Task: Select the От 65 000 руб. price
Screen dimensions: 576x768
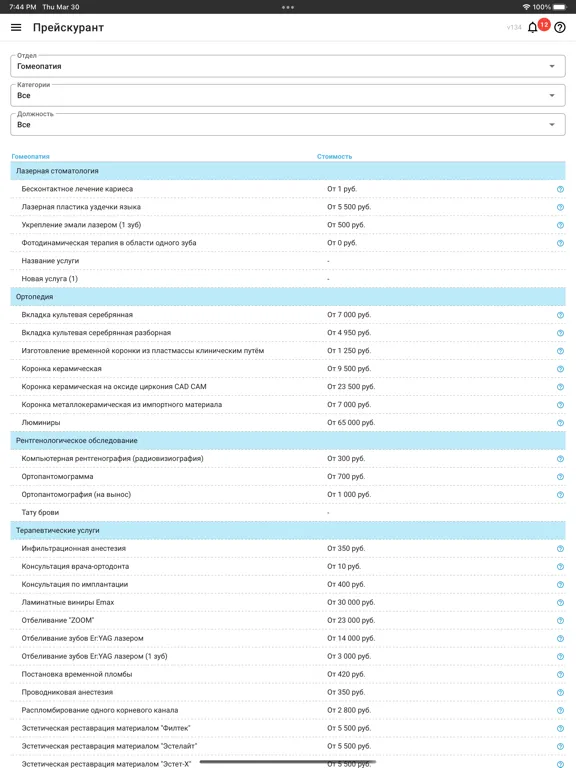Action: (351, 423)
